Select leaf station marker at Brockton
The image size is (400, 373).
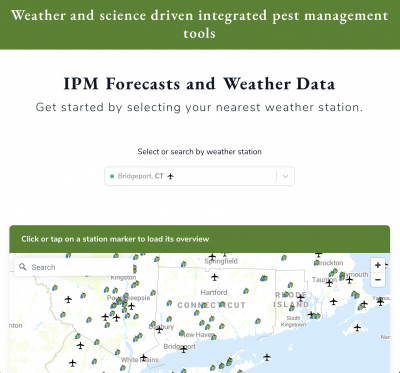(x=316, y=263)
